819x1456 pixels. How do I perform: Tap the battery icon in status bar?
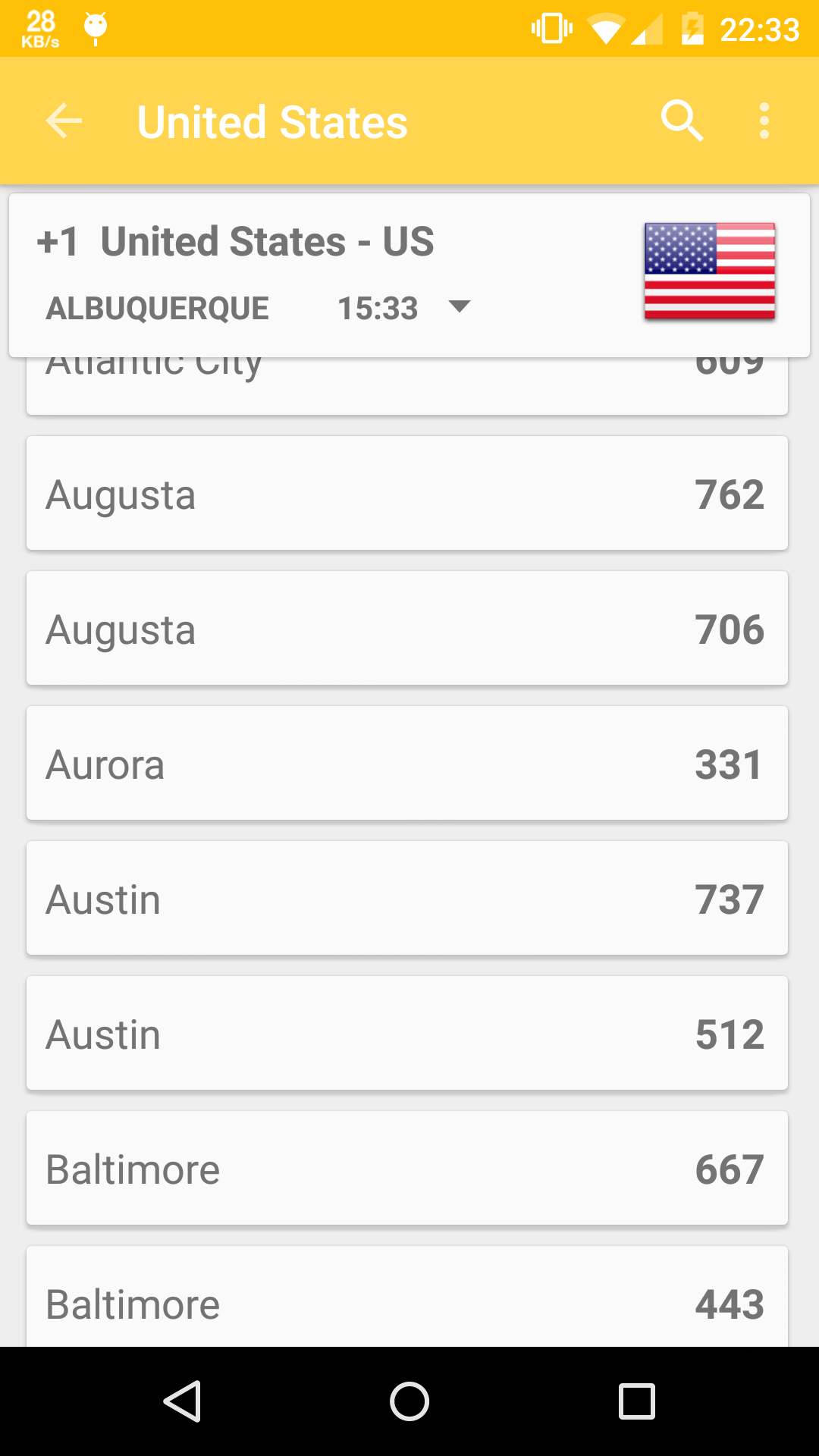coord(692,30)
